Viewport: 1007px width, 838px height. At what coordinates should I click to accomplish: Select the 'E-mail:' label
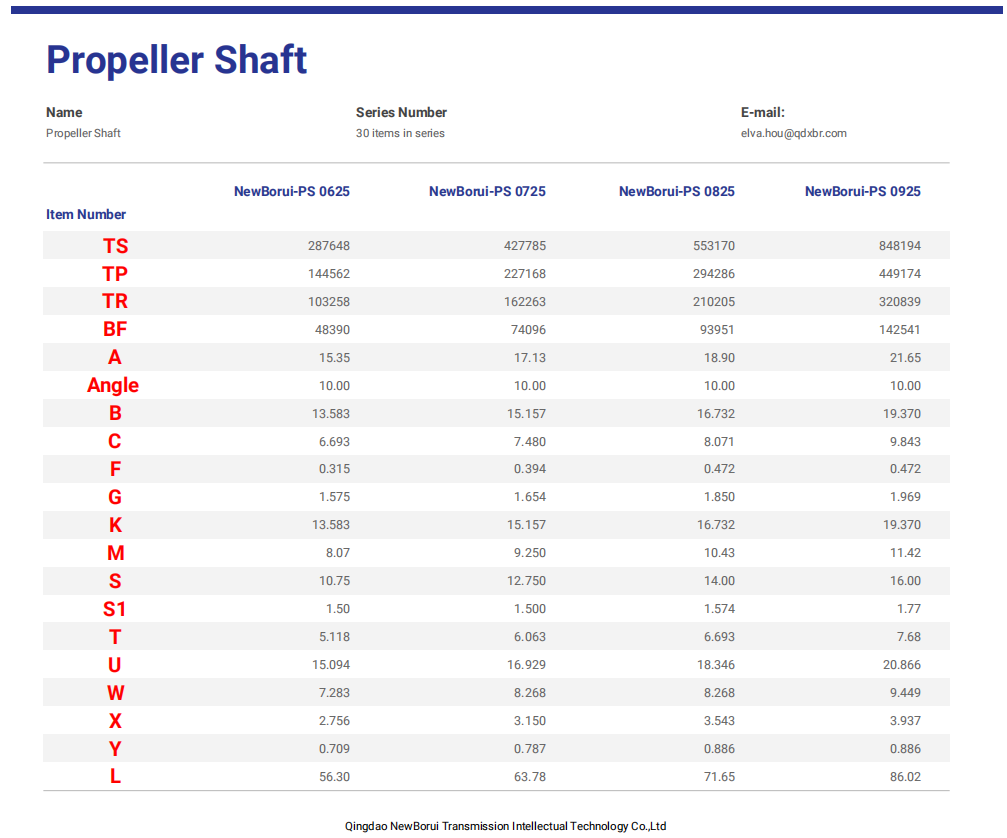[x=763, y=112]
